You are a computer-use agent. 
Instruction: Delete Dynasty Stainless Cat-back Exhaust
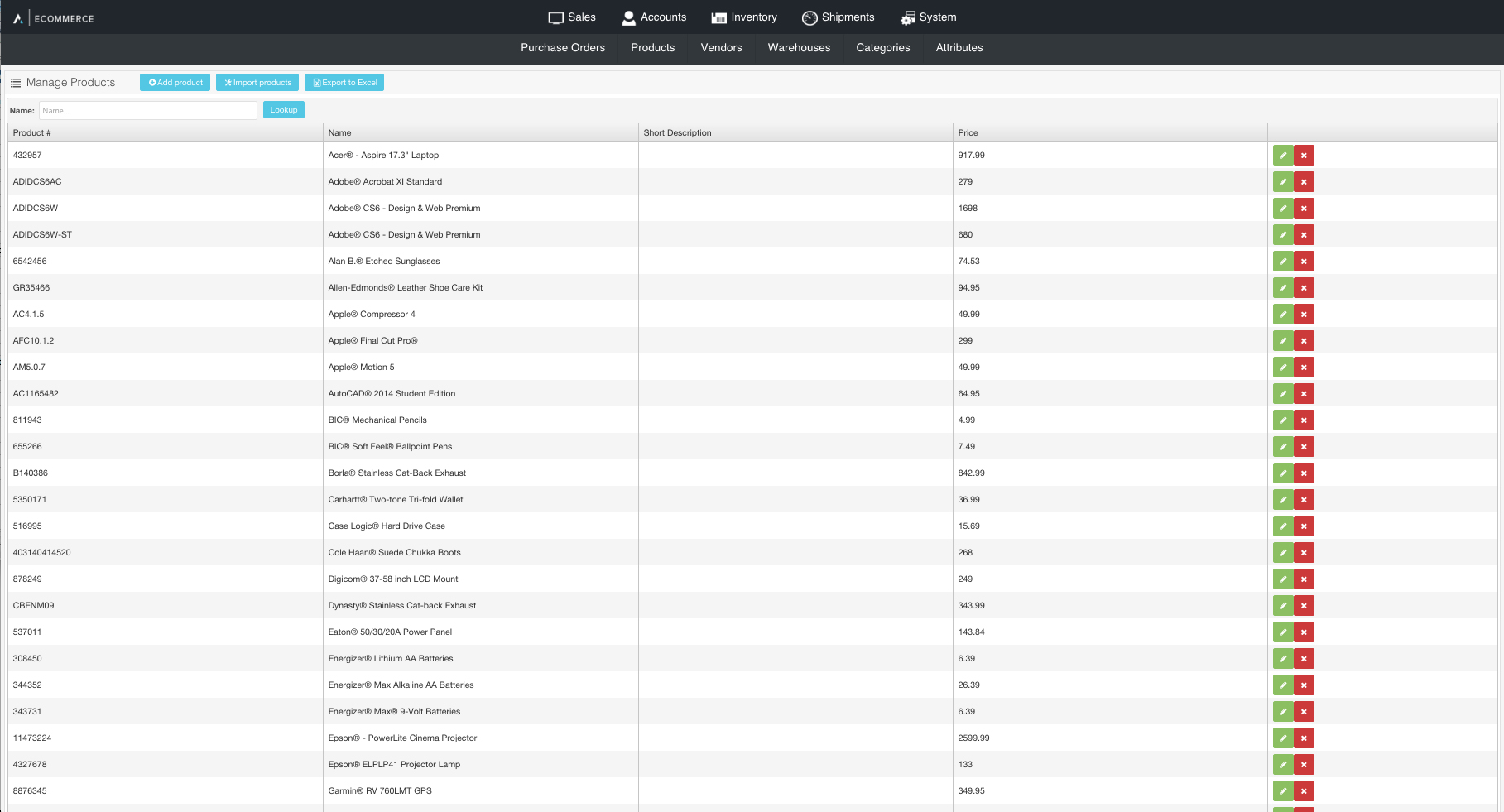click(x=1304, y=606)
